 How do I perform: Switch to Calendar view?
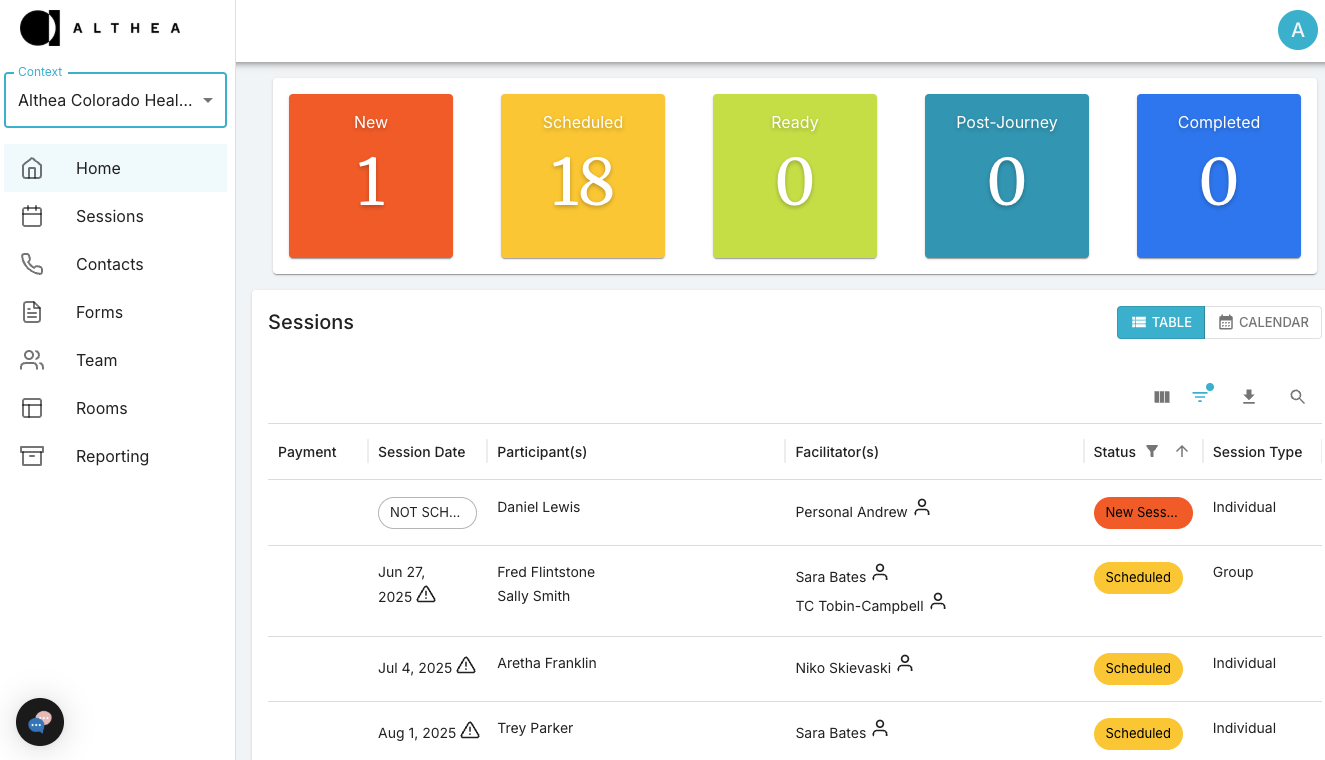point(1263,322)
